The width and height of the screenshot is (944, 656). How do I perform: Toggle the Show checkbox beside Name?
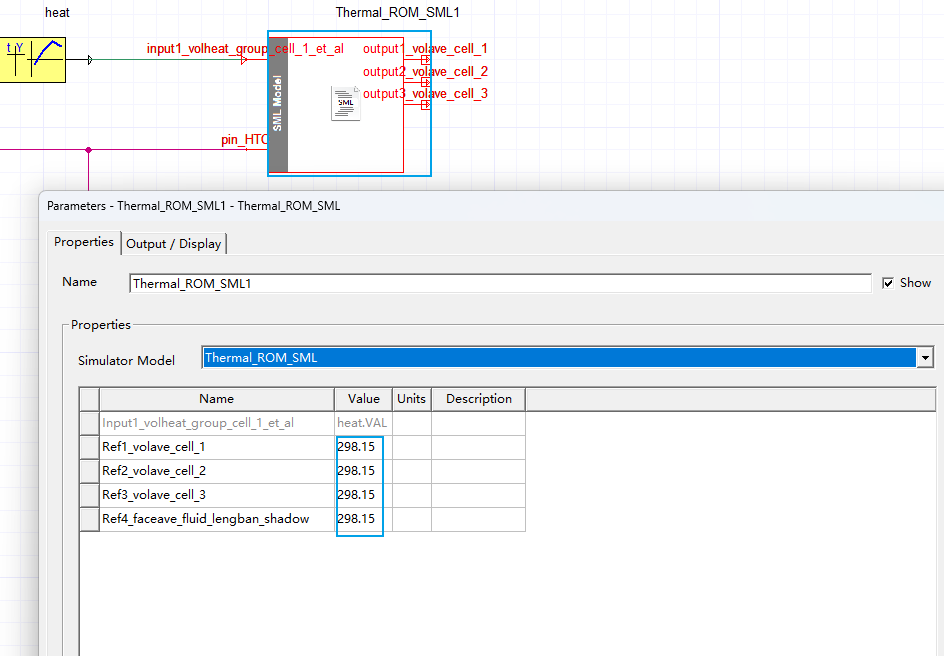click(888, 283)
